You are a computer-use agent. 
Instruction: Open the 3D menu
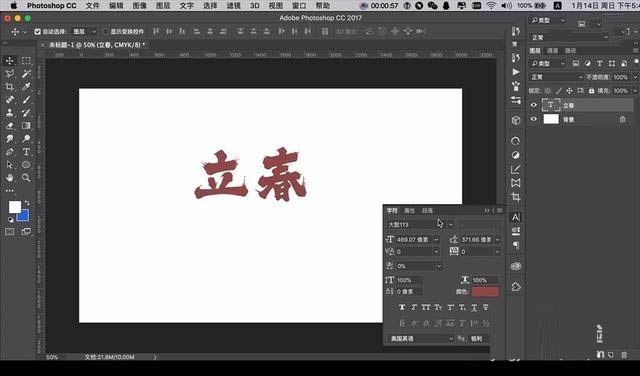coord(255,6)
